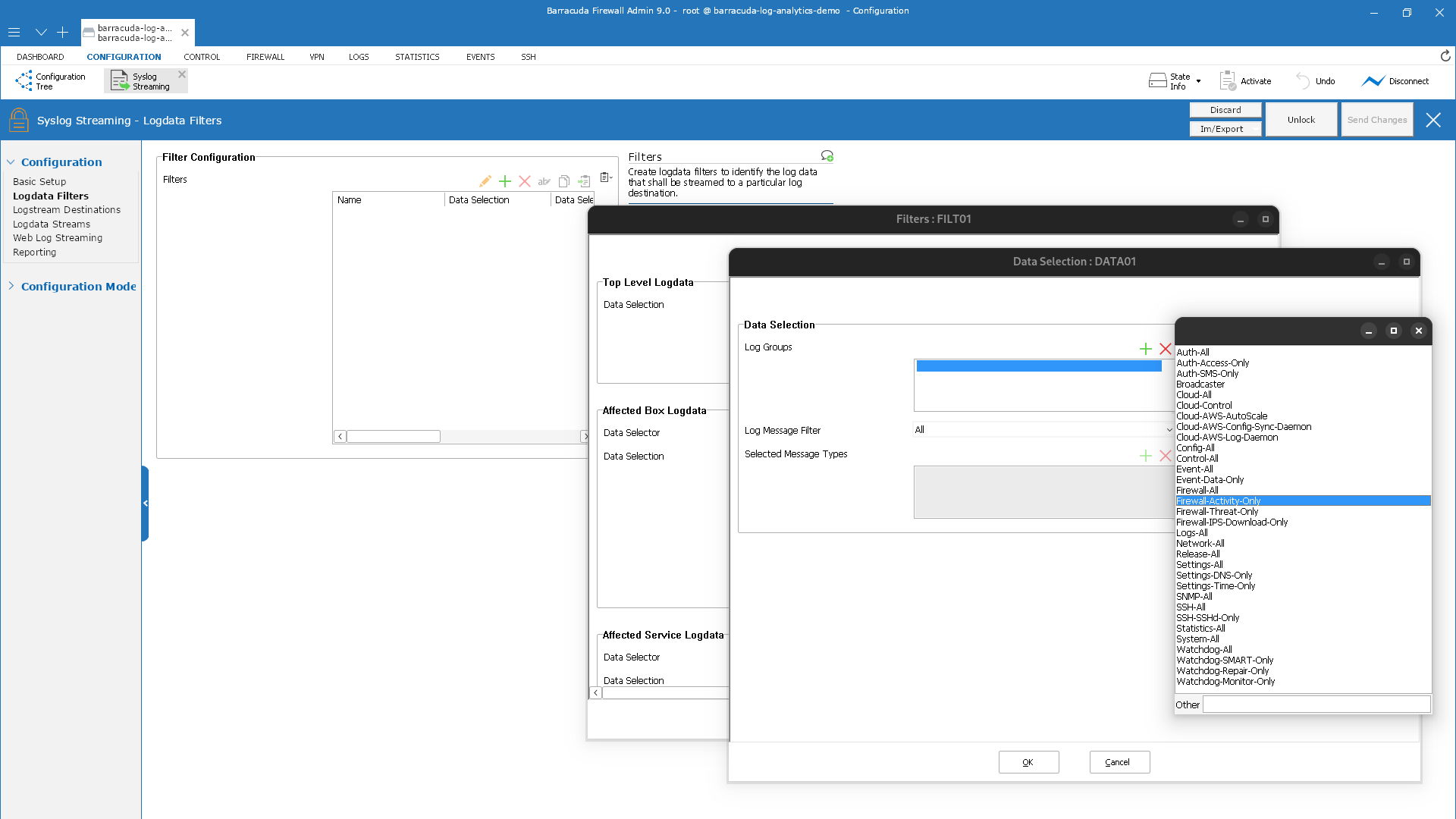Add a new connection tab
This screenshot has width=1456, height=819.
(63, 33)
